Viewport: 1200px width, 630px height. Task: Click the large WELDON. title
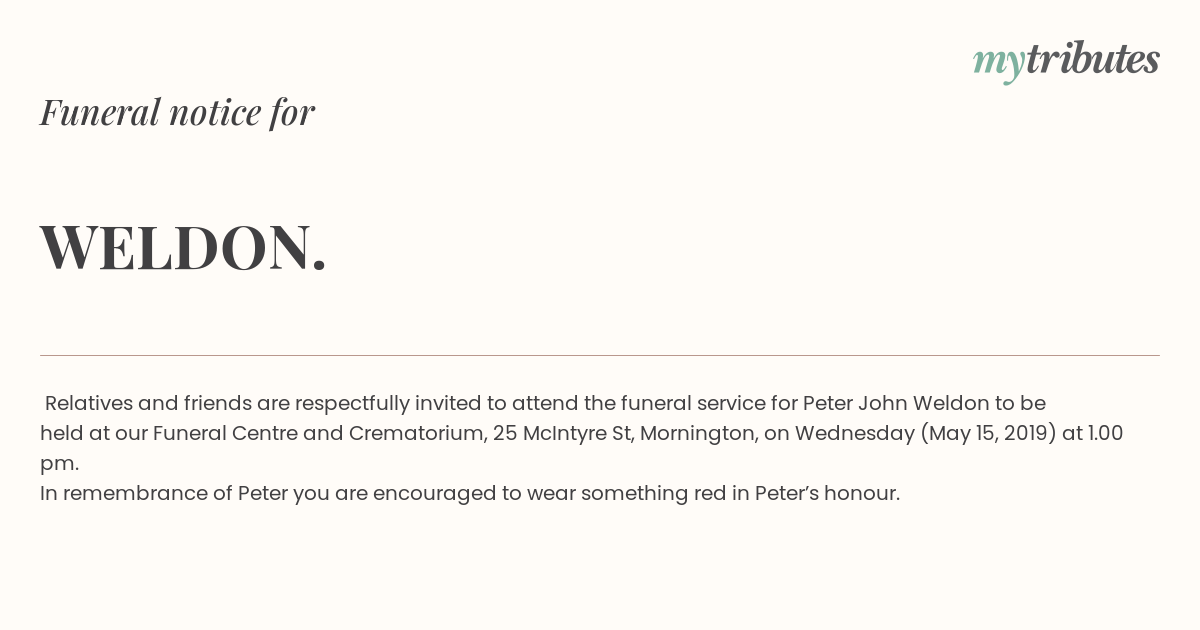(x=183, y=247)
